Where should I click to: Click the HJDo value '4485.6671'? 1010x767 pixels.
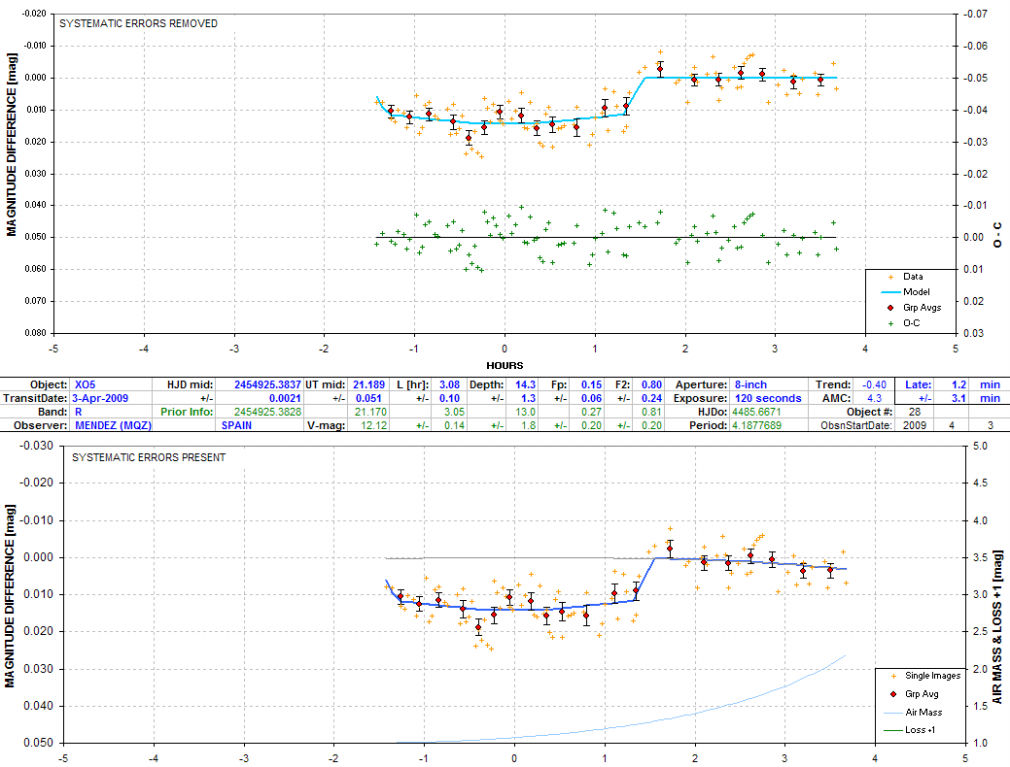[x=757, y=412]
